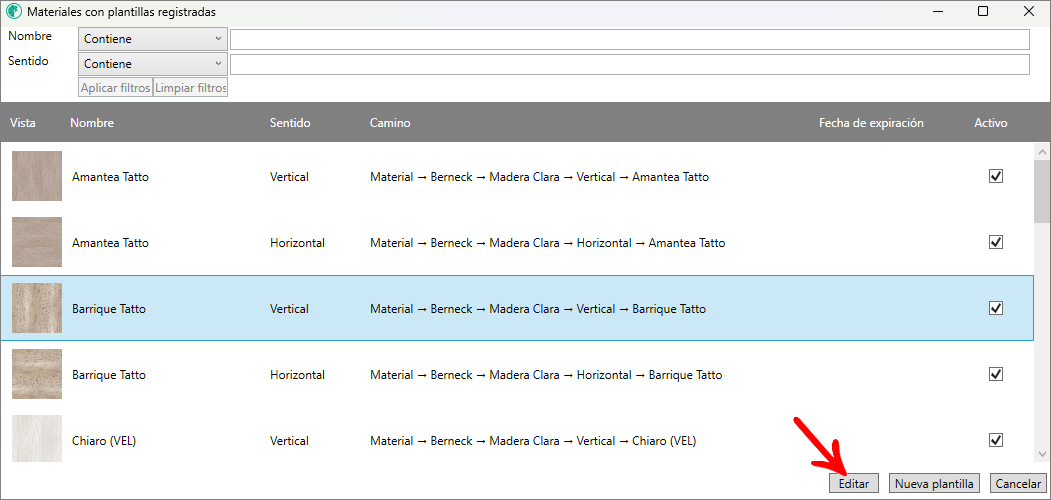Screen dimensions: 1051x500
Task: Click the scrollbar down arrow in list
Action: 1042,453
